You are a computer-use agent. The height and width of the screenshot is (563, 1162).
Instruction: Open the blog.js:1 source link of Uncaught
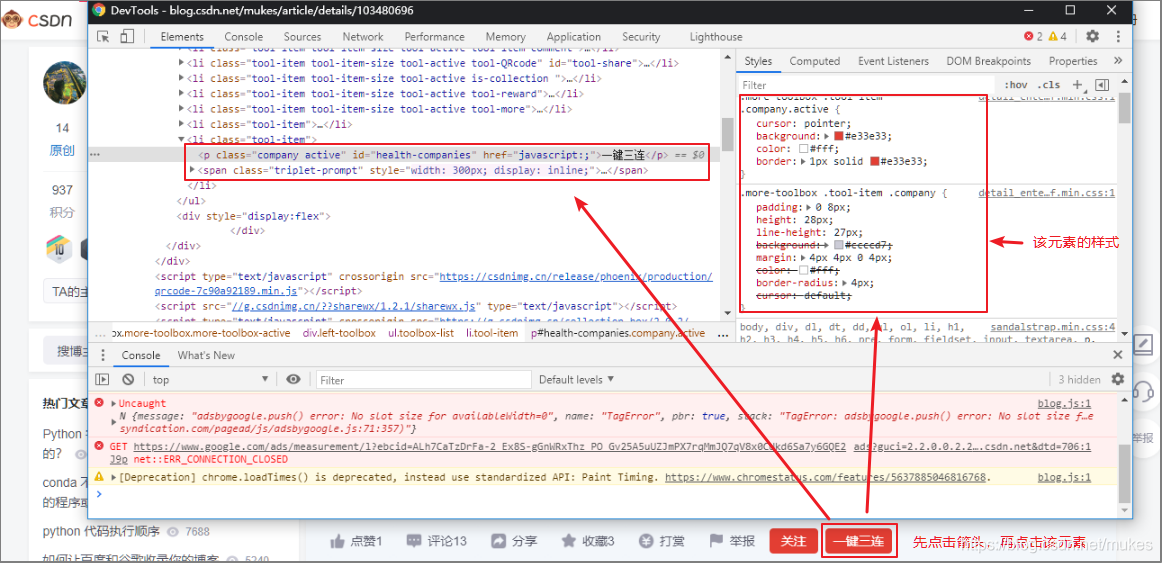pos(1064,404)
